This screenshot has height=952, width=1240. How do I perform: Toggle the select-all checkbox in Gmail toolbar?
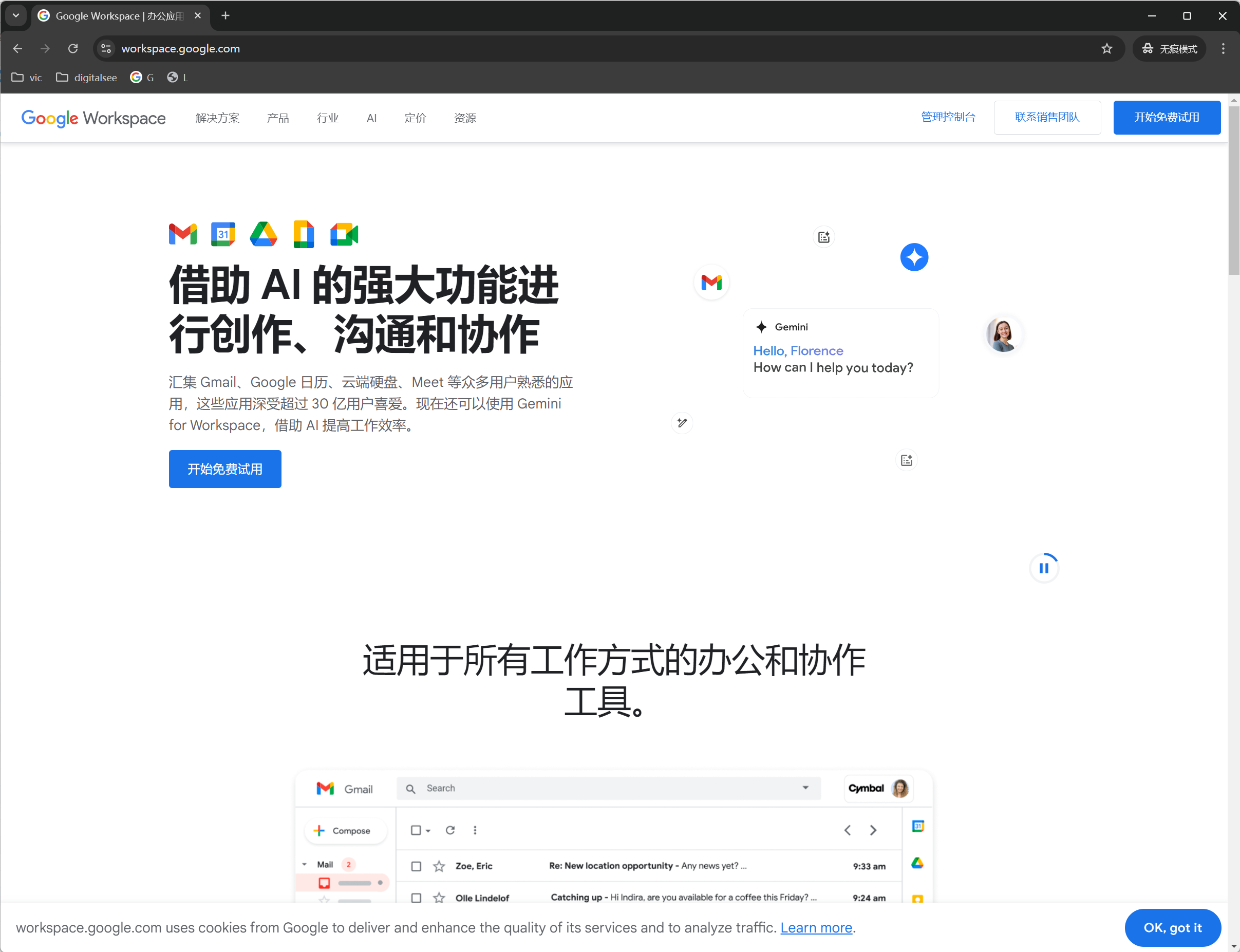coord(416,830)
